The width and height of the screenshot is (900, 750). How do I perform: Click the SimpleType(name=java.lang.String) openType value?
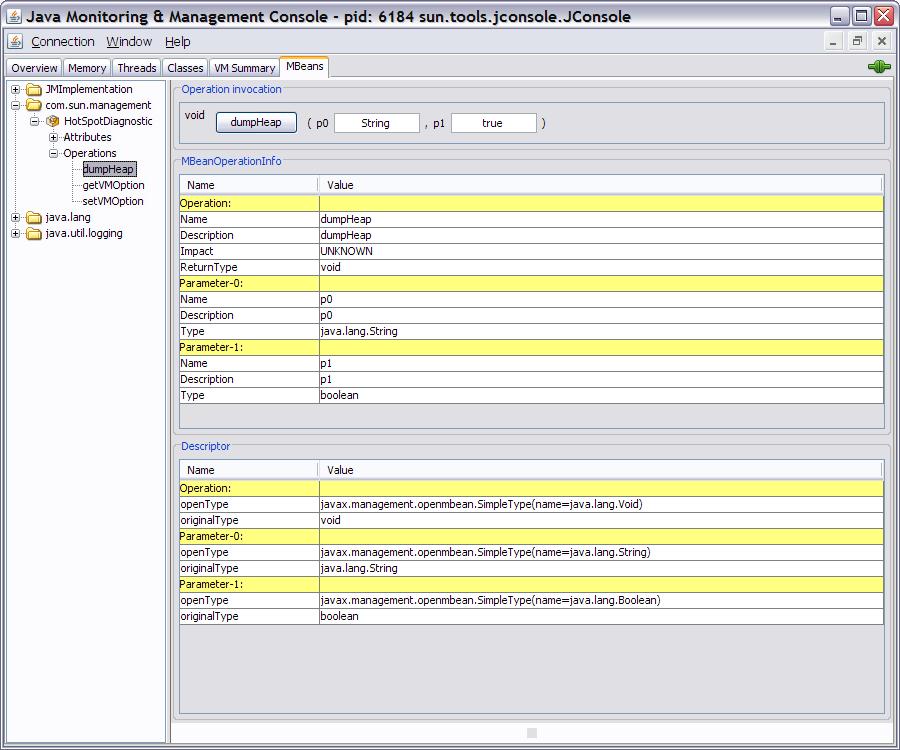click(x=601, y=552)
